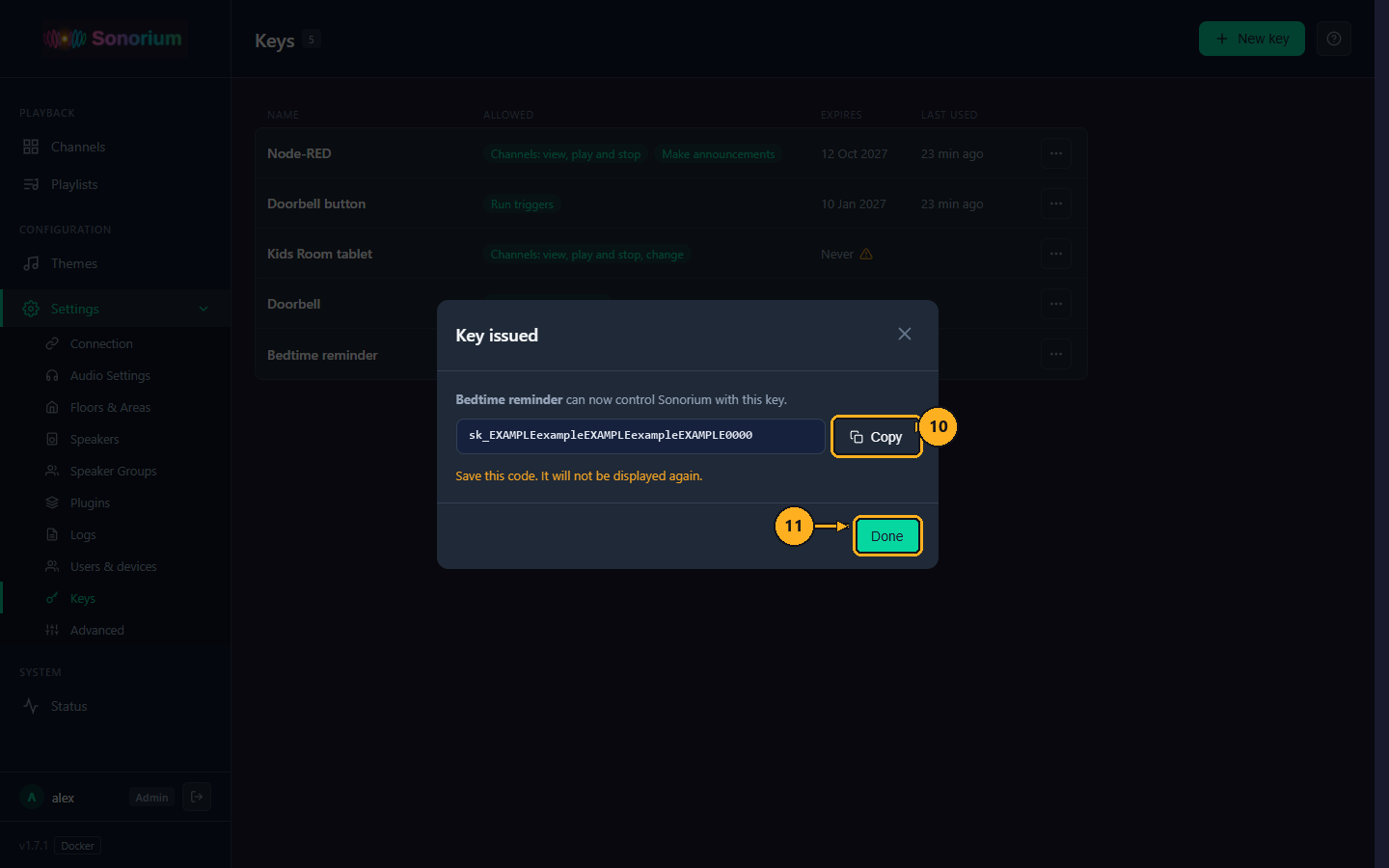Open more options for Doorbell button key
Viewport: 1389px width, 868px height.
pos(1056,203)
